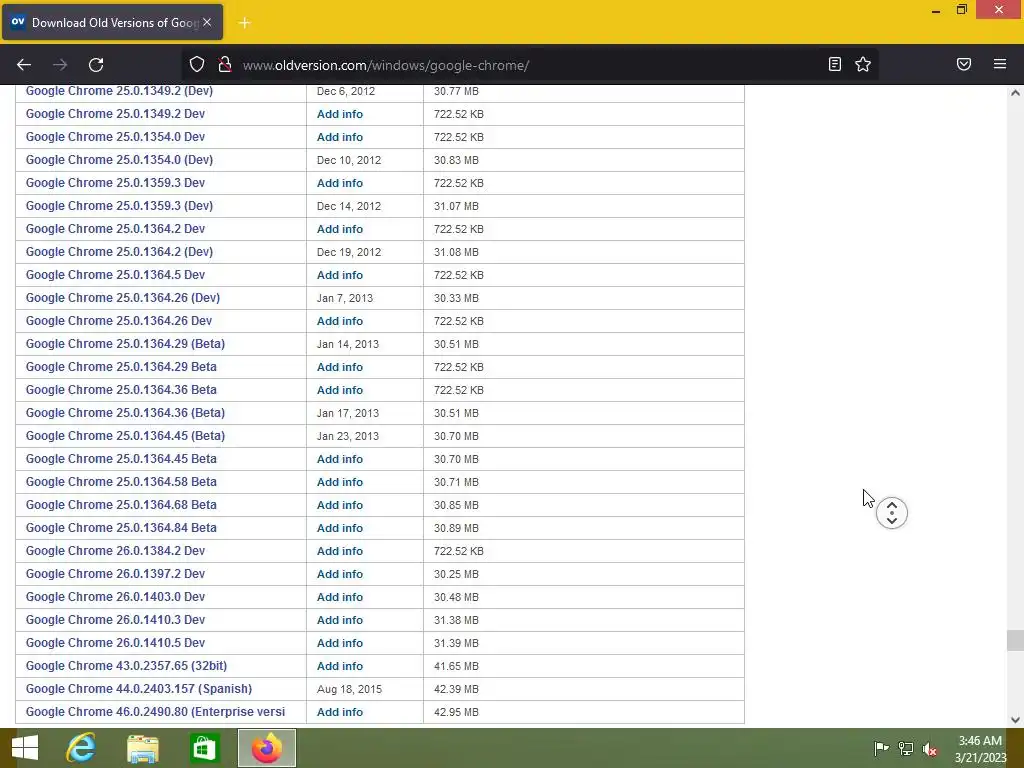Open Google Chrome 25.0.1364.58 Beta link
Viewport: 1024px width, 768px height.
121,482
